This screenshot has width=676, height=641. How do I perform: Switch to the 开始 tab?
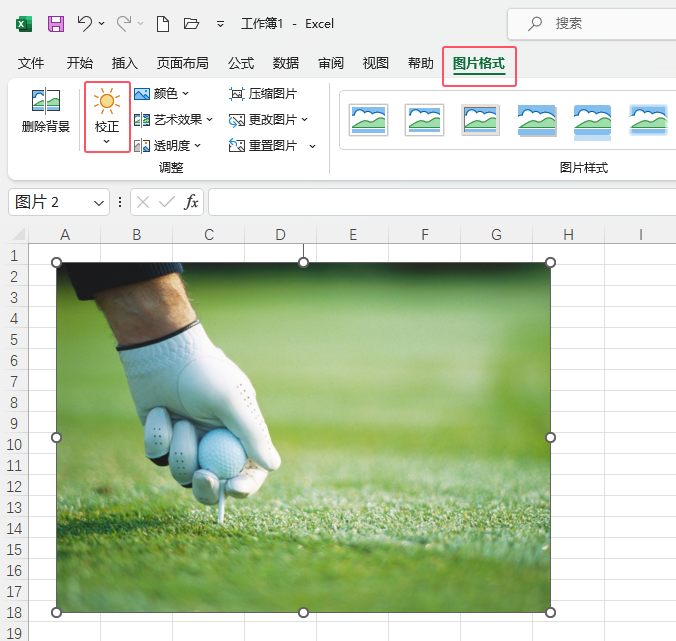(x=79, y=63)
